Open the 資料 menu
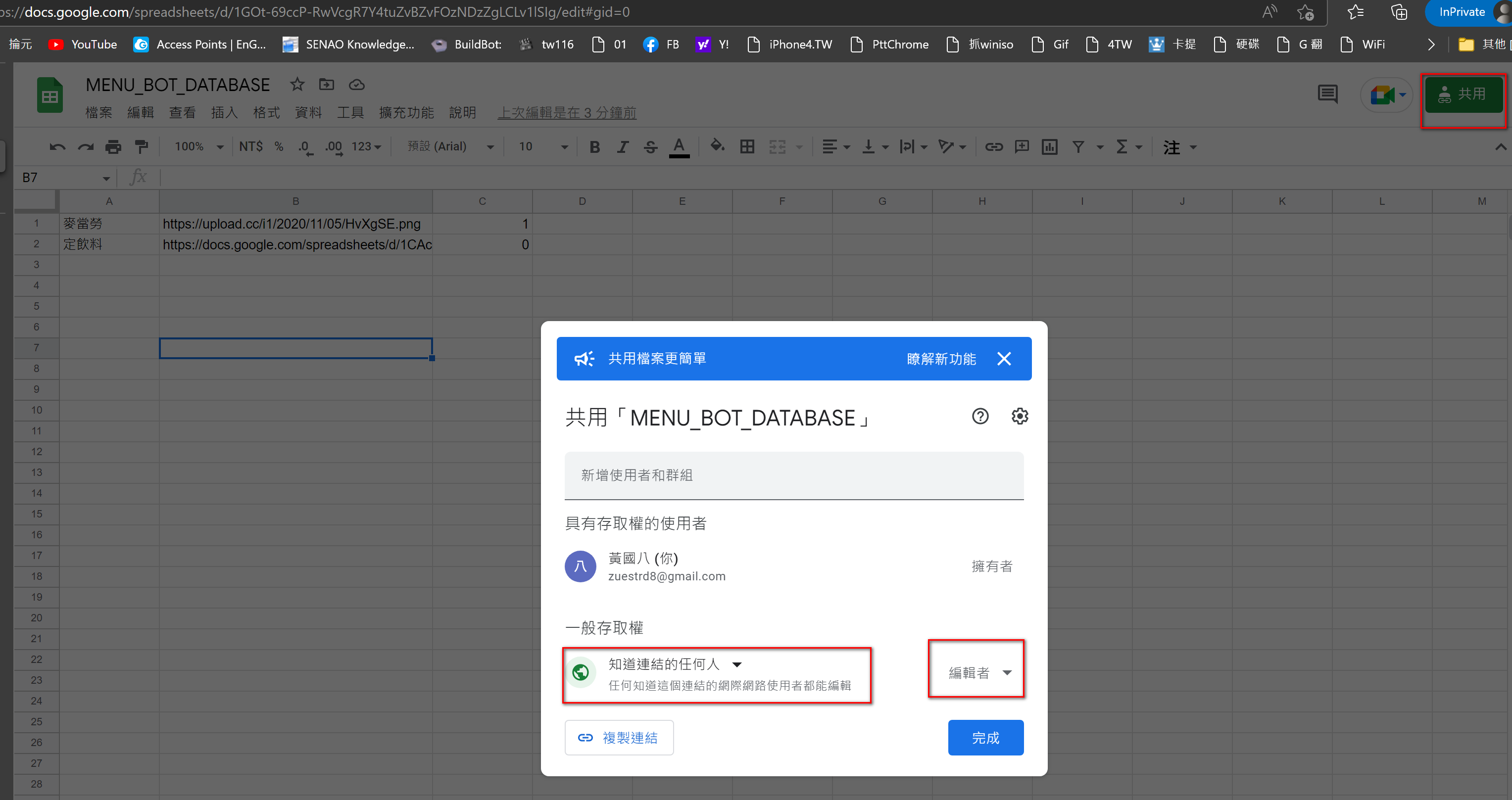 [x=308, y=113]
